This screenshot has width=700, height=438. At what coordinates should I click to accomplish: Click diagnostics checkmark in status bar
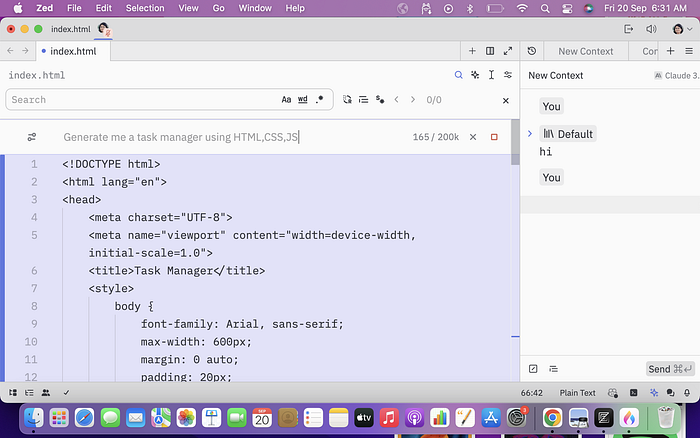point(66,392)
